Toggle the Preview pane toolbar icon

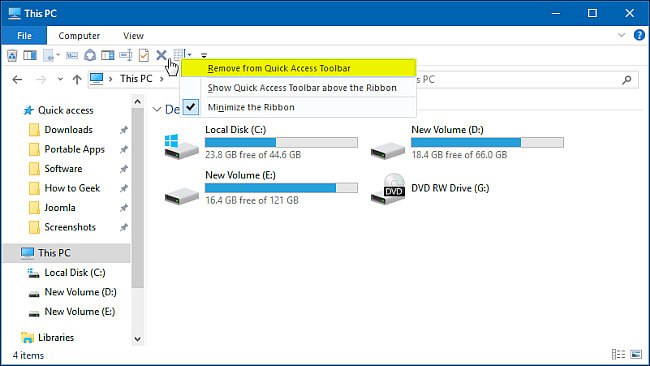[30, 55]
